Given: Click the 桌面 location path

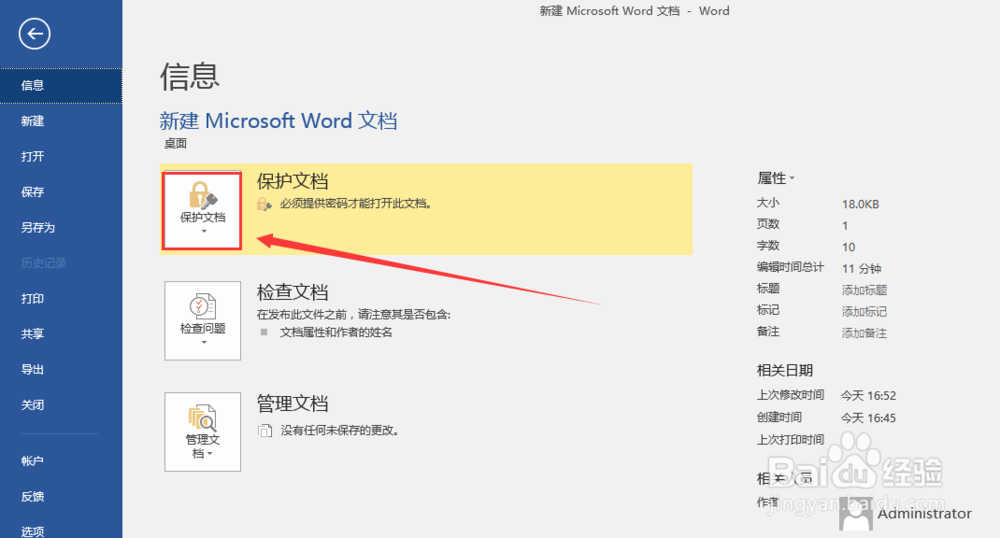Looking at the screenshot, I should click(x=175, y=143).
